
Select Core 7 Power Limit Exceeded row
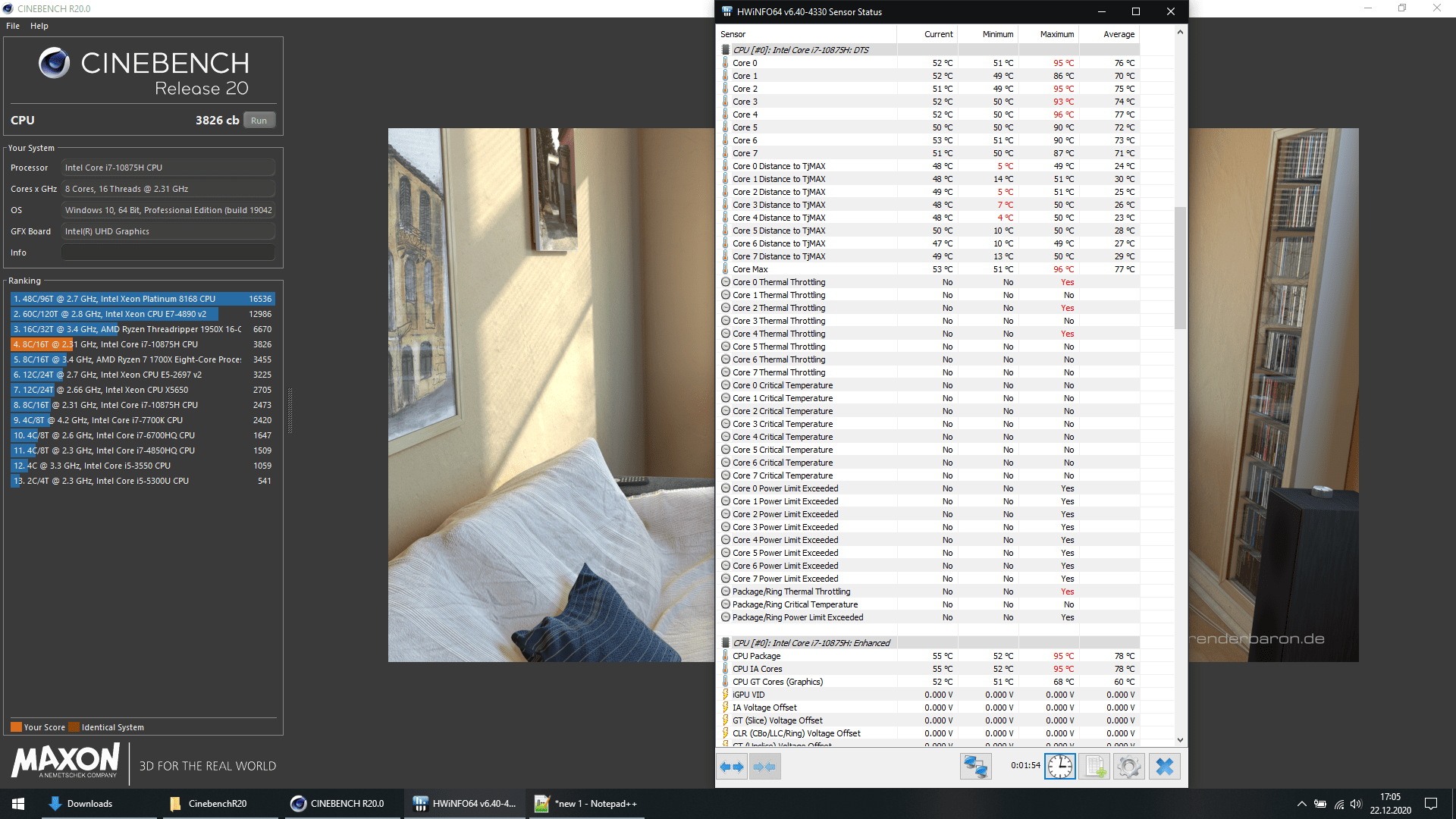(x=928, y=579)
